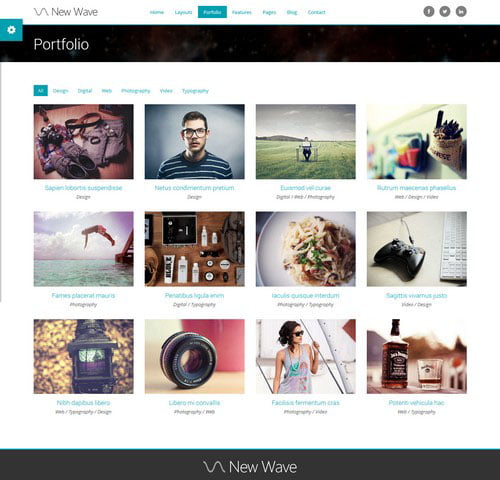Click the Facebook social icon
This screenshot has height=480, width=500.
429,12
